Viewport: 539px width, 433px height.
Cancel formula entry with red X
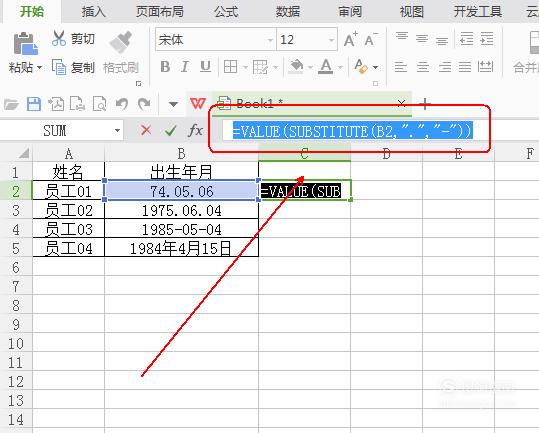[146, 130]
